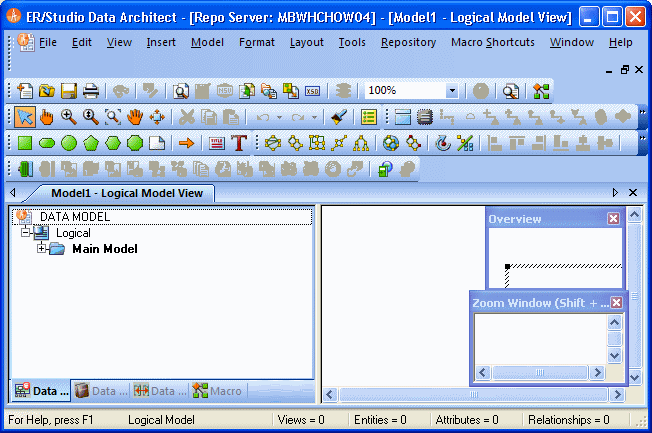Insert a green hexagon shape

pos(113,143)
